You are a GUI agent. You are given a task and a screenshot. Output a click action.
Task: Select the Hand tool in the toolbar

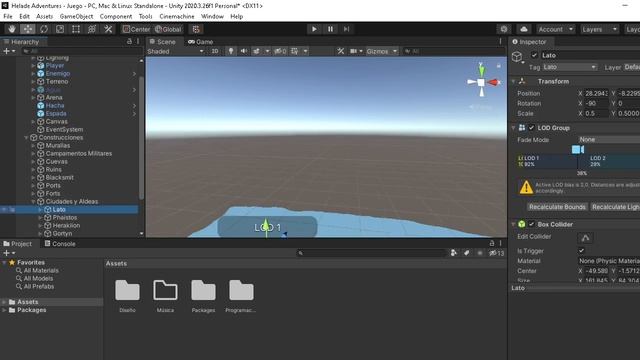tap(12, 29)
